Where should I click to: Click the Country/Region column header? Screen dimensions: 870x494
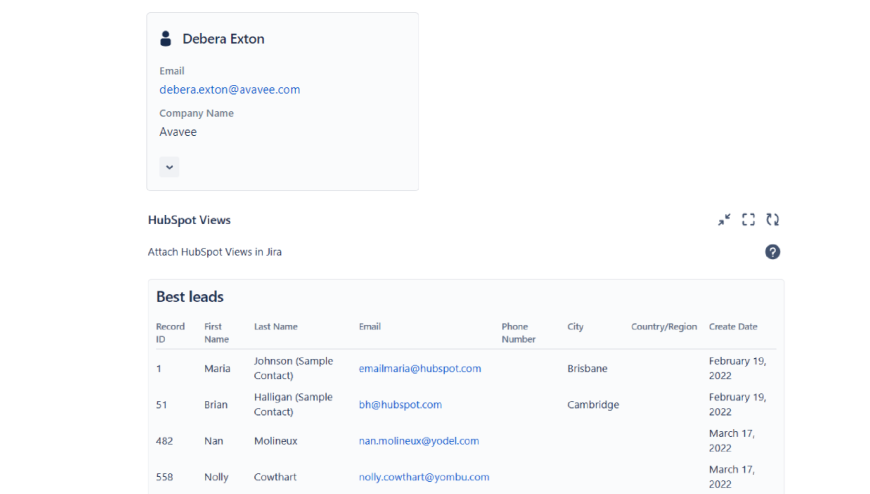664,327
